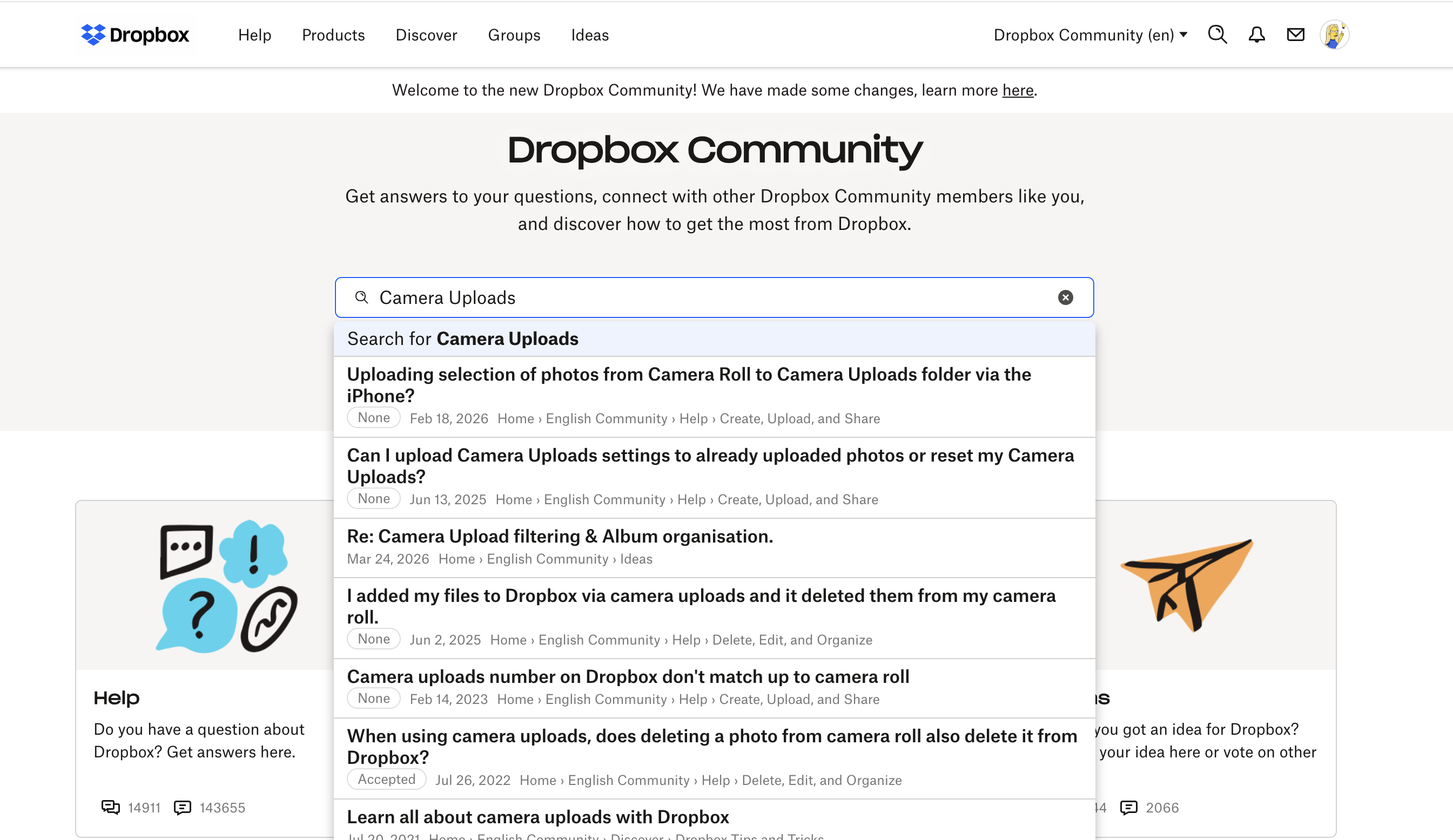Viewport: 1453px width, 840px height.
Task: Open 'When using camera uploads, does deleting' result
Action: (x=714, y=758)
